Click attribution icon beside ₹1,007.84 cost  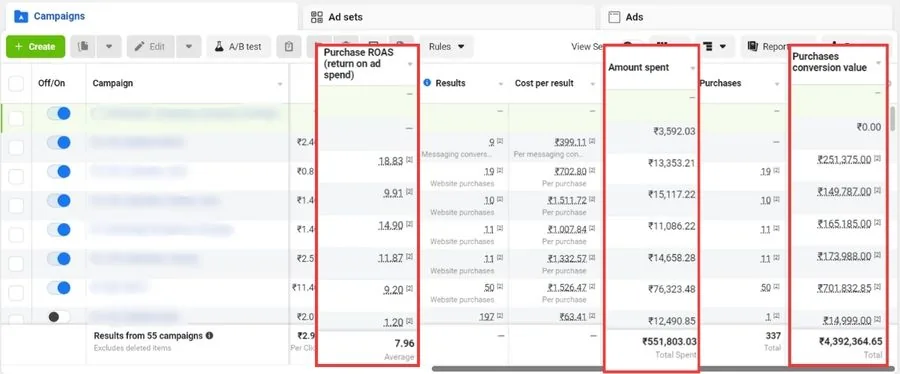click(592, 228)
